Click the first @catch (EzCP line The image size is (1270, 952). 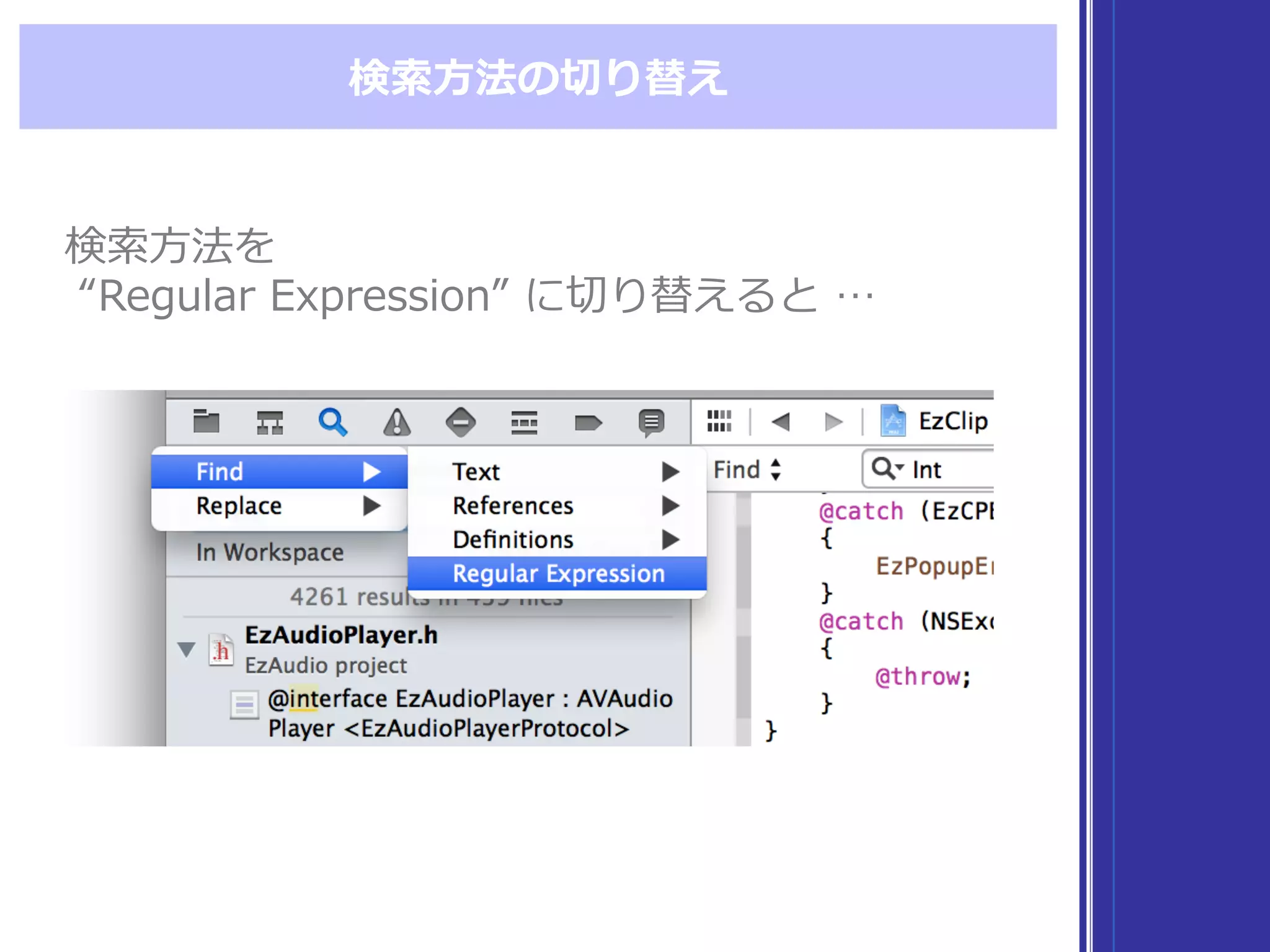pyautogui.click(x=905, y=511)
